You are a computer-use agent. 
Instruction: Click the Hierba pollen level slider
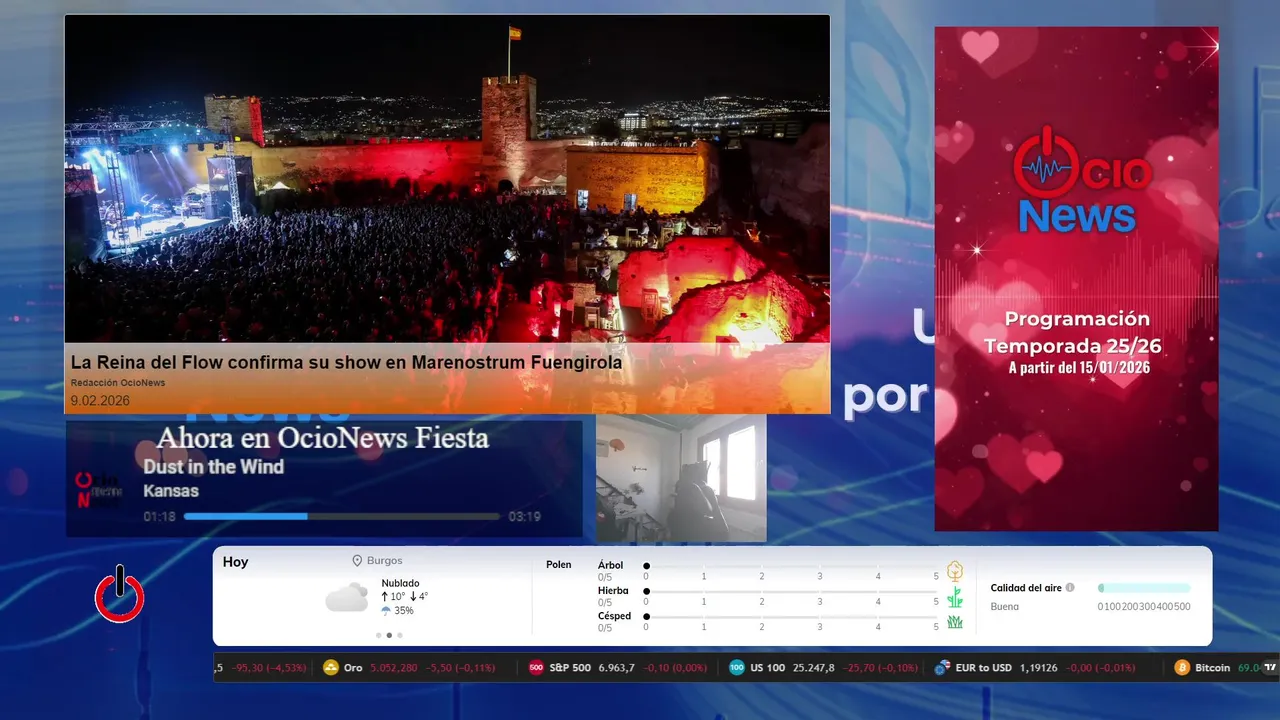pos(791,592)
